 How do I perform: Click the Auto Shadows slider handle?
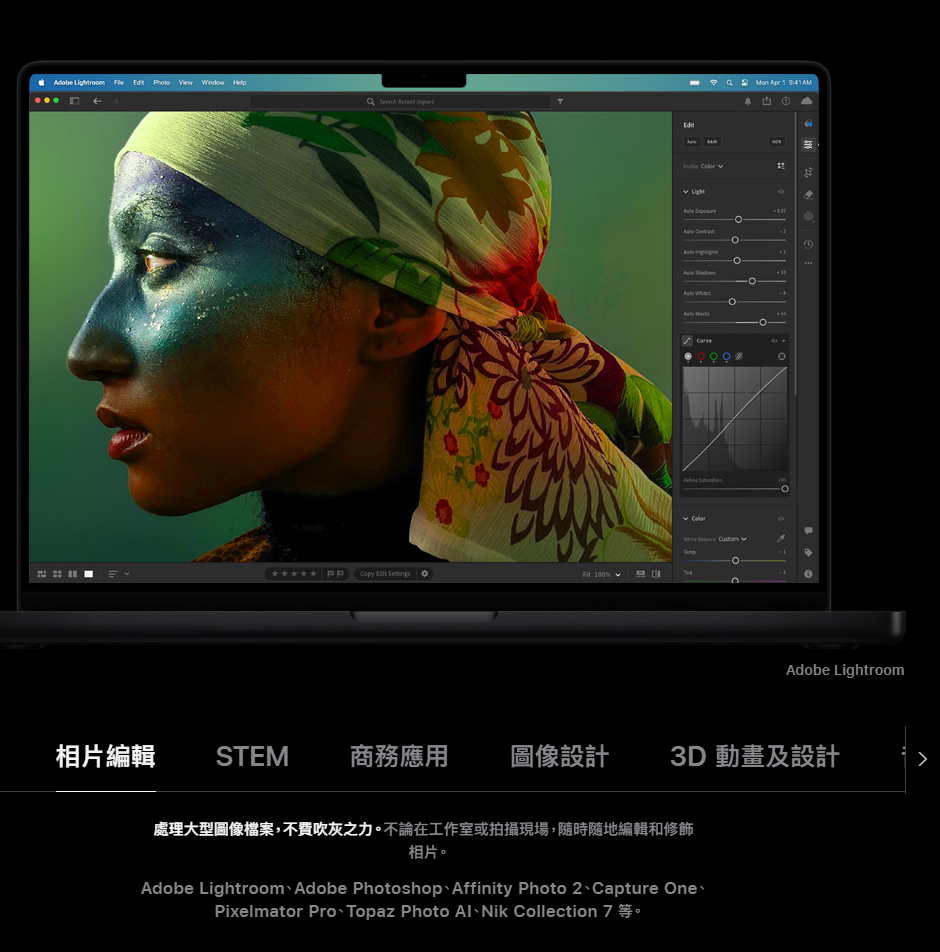[752, 281]
